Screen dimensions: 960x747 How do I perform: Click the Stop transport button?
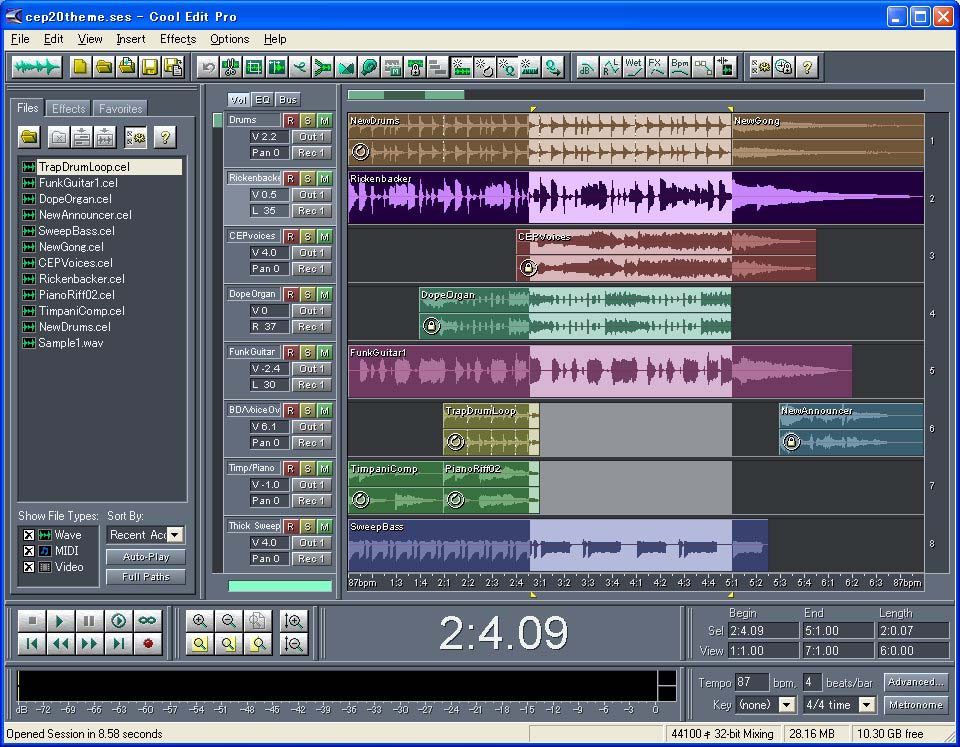[x=31, y=621]
